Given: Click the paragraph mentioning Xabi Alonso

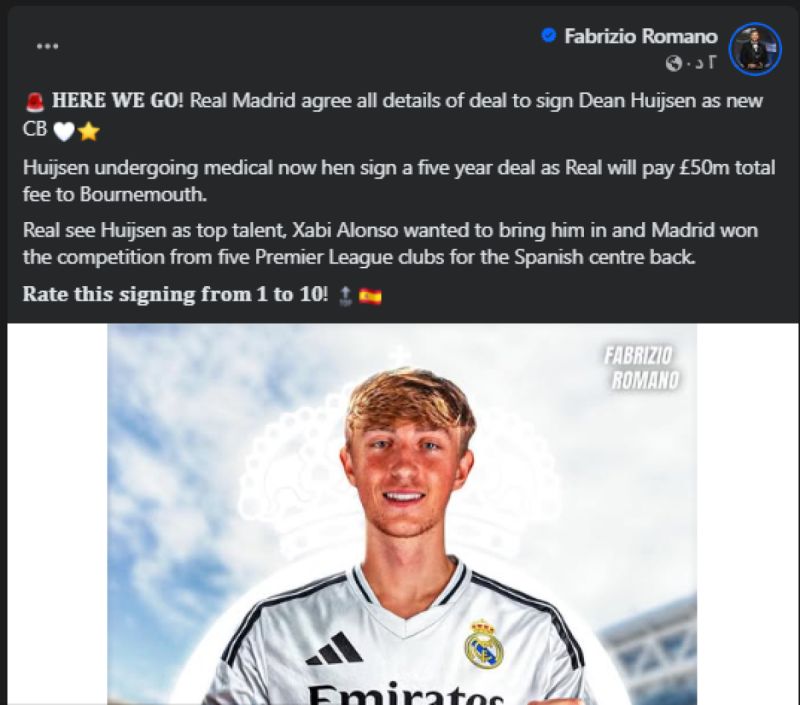Looking at the screenshot, I should 390,243.
